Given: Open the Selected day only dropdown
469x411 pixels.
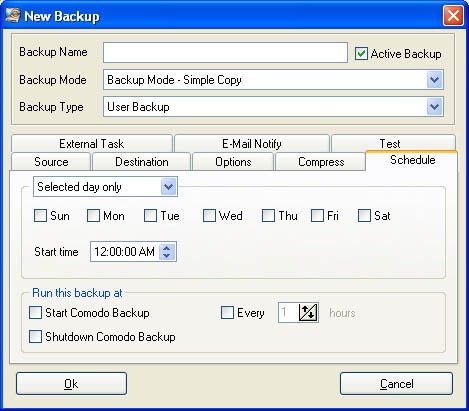Looking at the screenshot, I should (x=168, y=187).
